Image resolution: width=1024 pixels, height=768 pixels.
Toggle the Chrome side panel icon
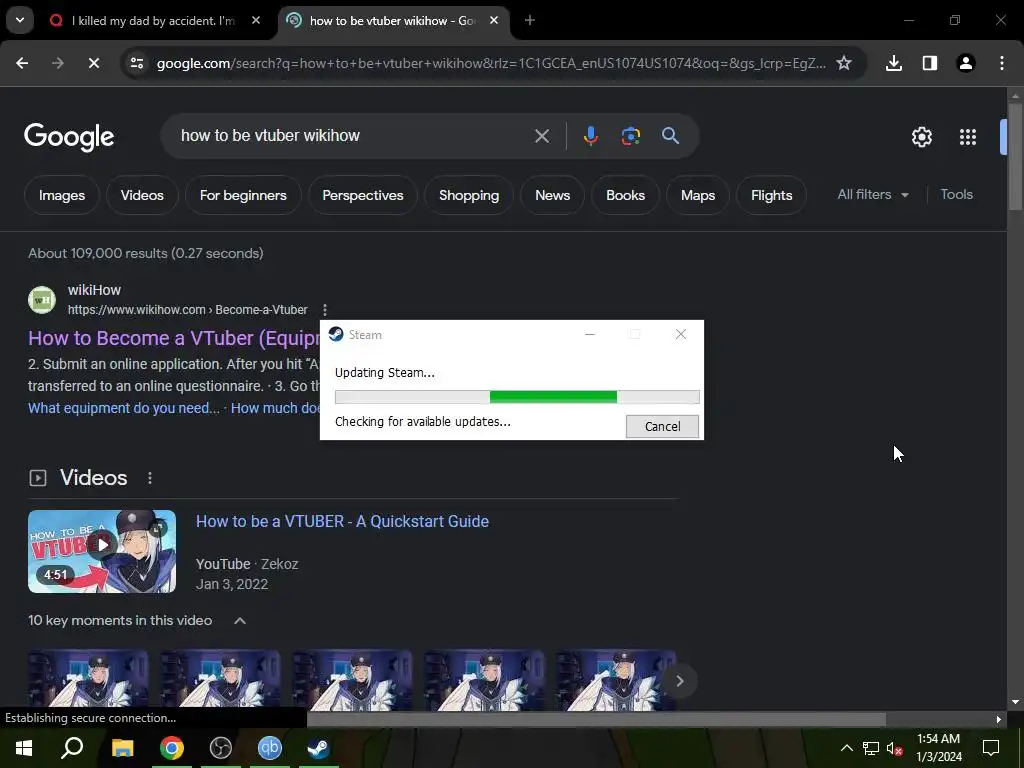(x=930, y=63)
